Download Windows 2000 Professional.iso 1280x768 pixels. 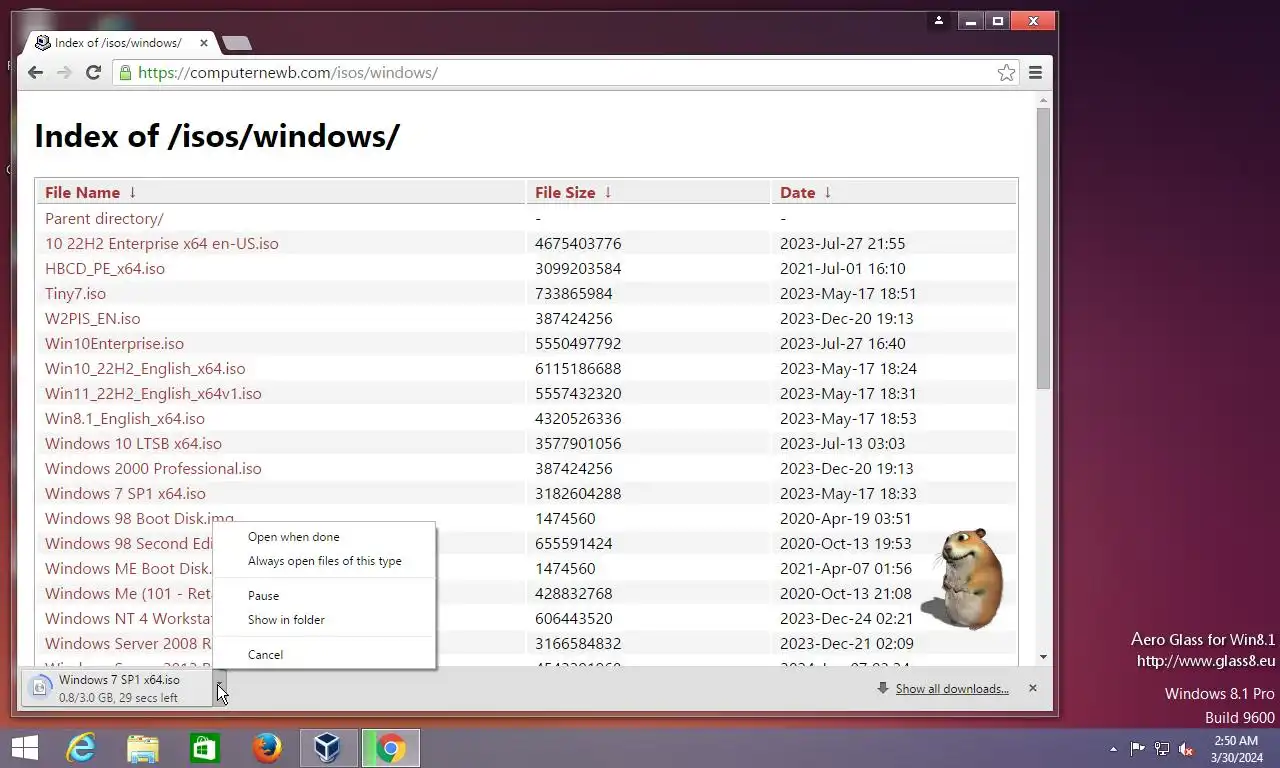tap(153, 468)
